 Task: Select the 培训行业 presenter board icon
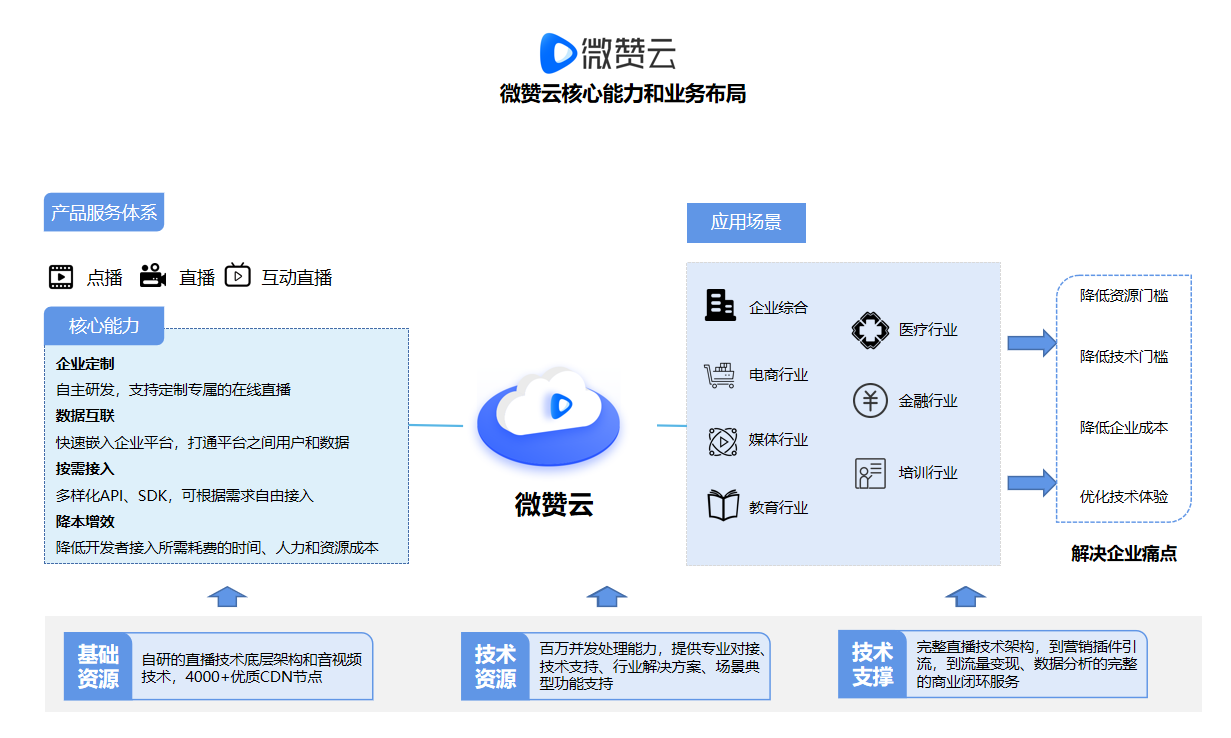tap(870, 473)
